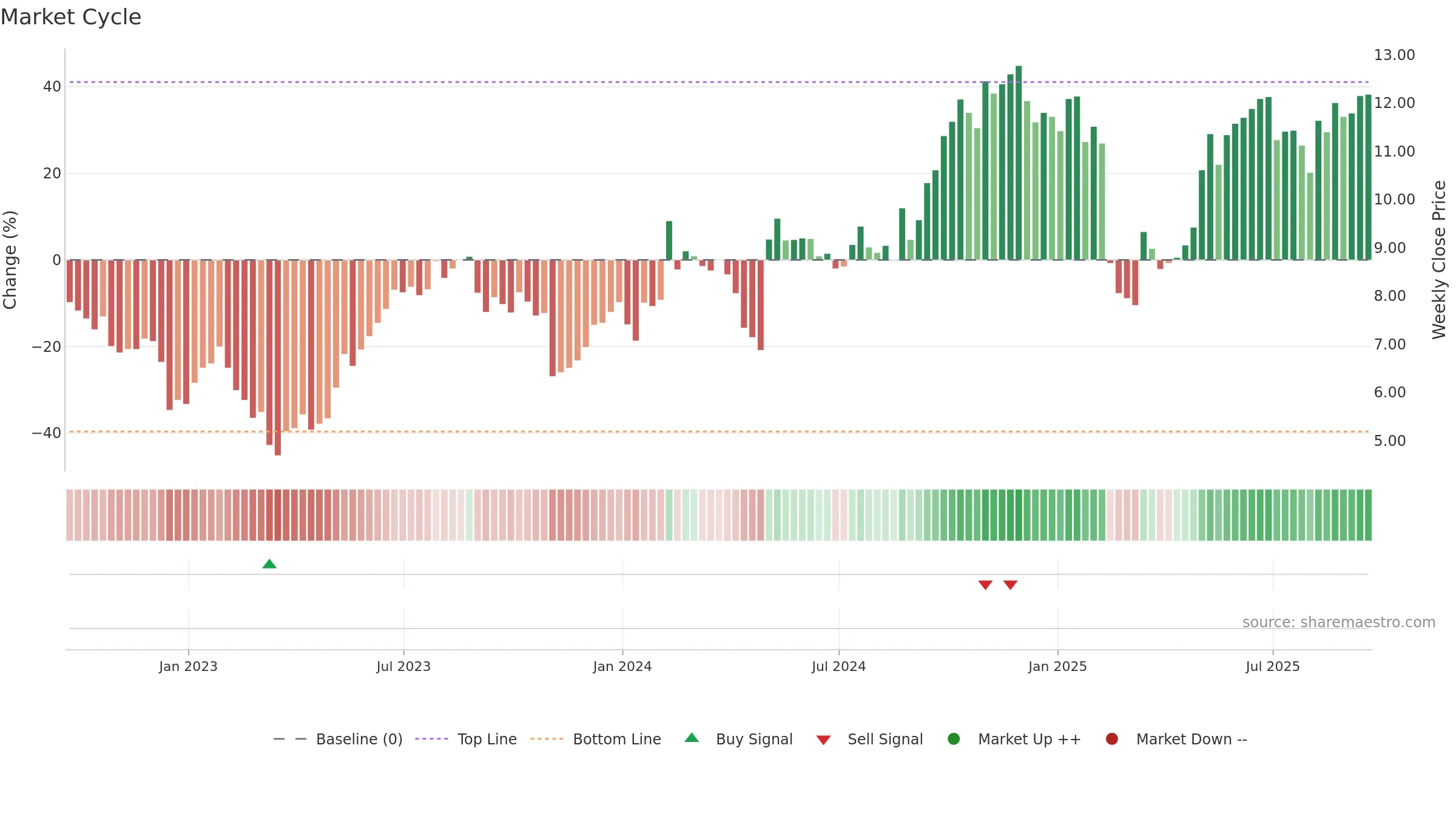Click the first red Sell Signal marker

click(x=985, y=585)
